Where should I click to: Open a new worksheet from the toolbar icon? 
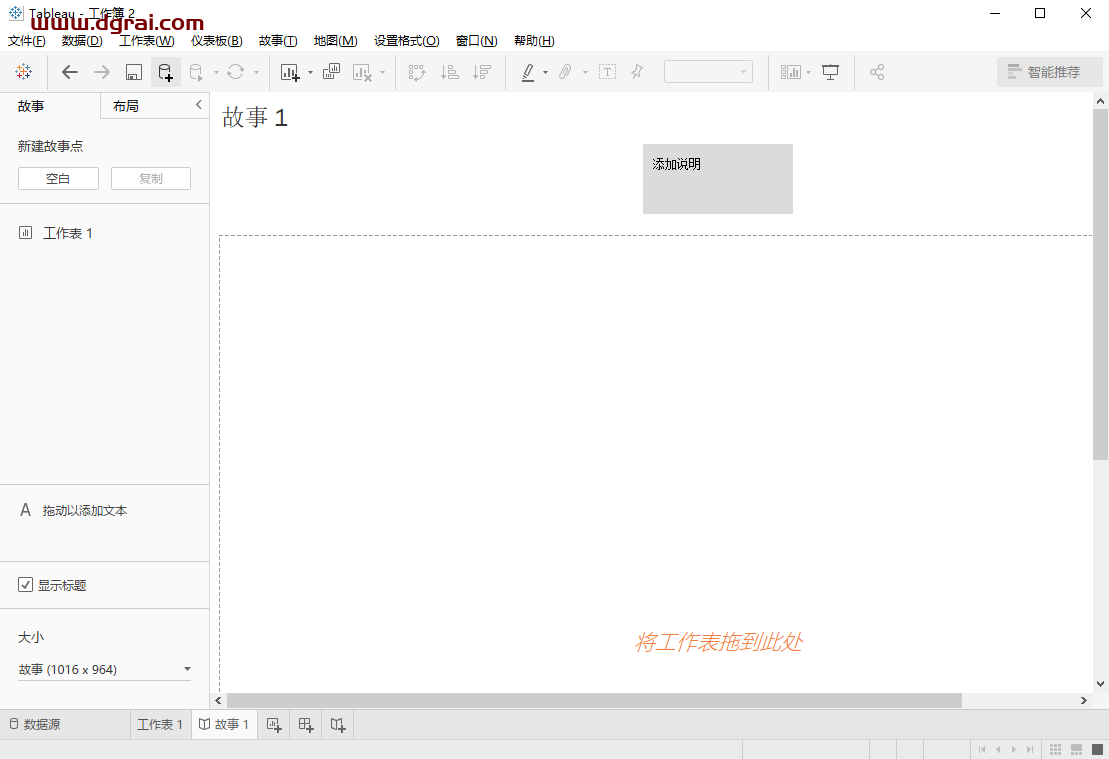pos(289,71)
